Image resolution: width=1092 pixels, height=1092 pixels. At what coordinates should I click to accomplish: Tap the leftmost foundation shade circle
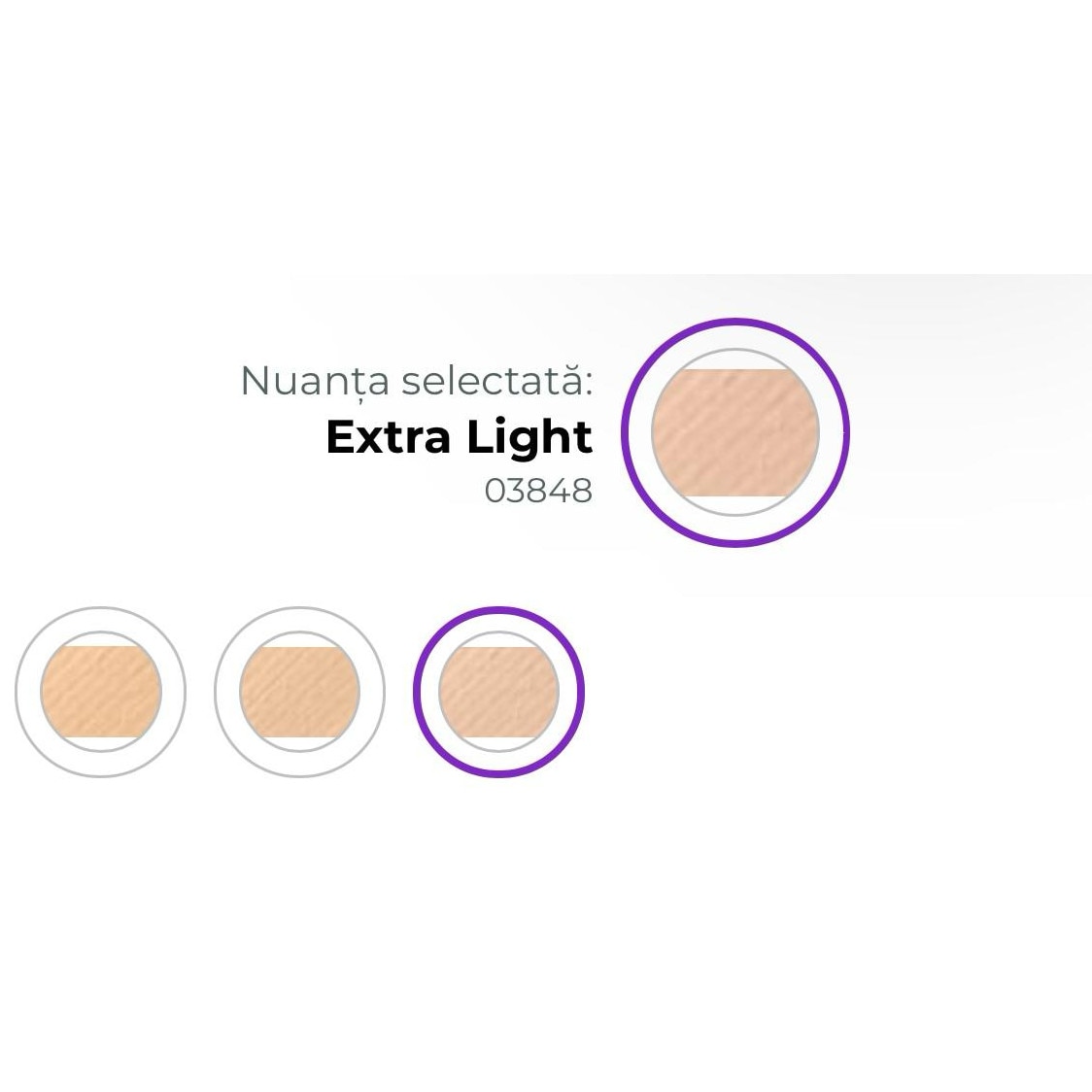[101, 693]
